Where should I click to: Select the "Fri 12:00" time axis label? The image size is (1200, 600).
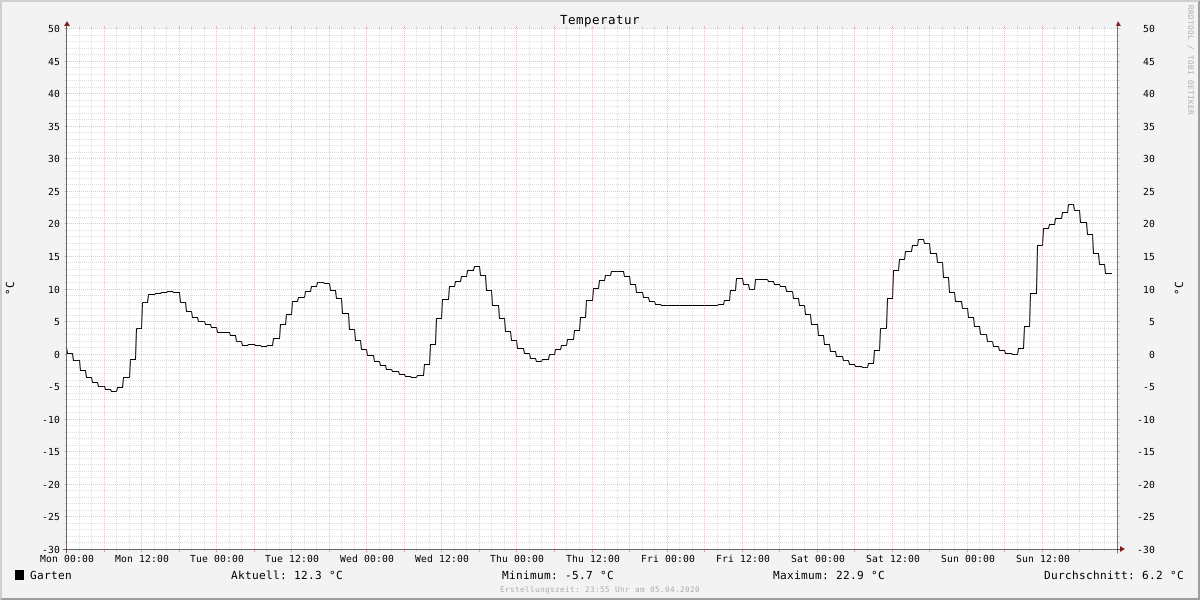point(743,559)
